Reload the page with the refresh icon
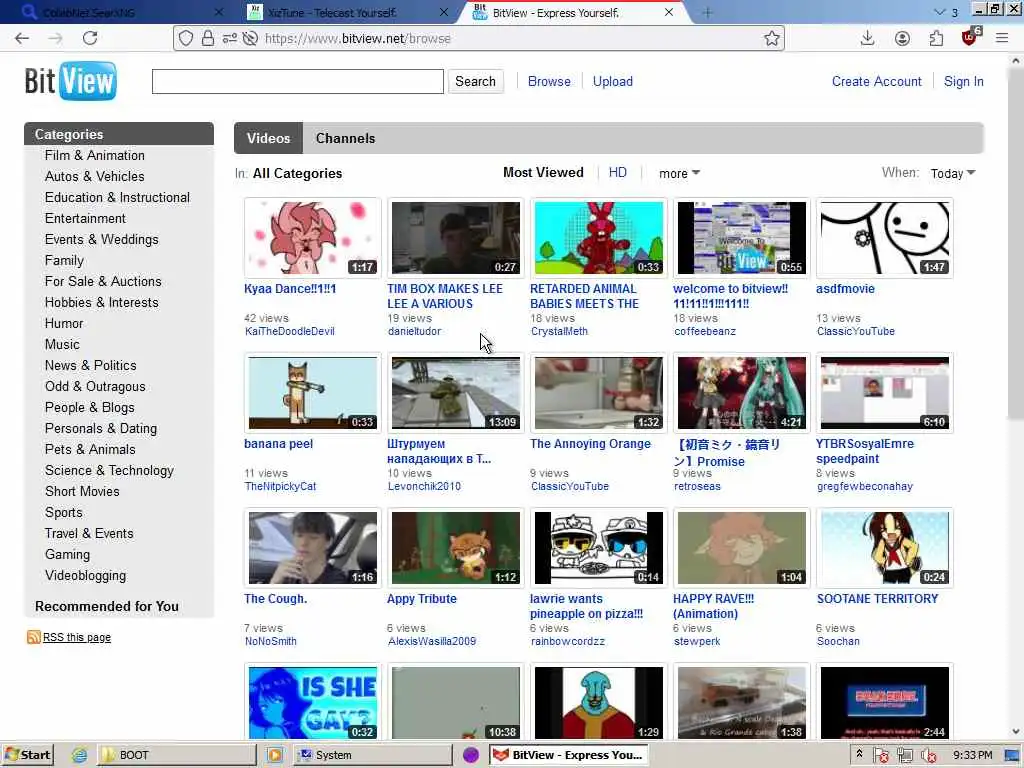The height and width of the screenshot is (768, 1024). [90, 39]
